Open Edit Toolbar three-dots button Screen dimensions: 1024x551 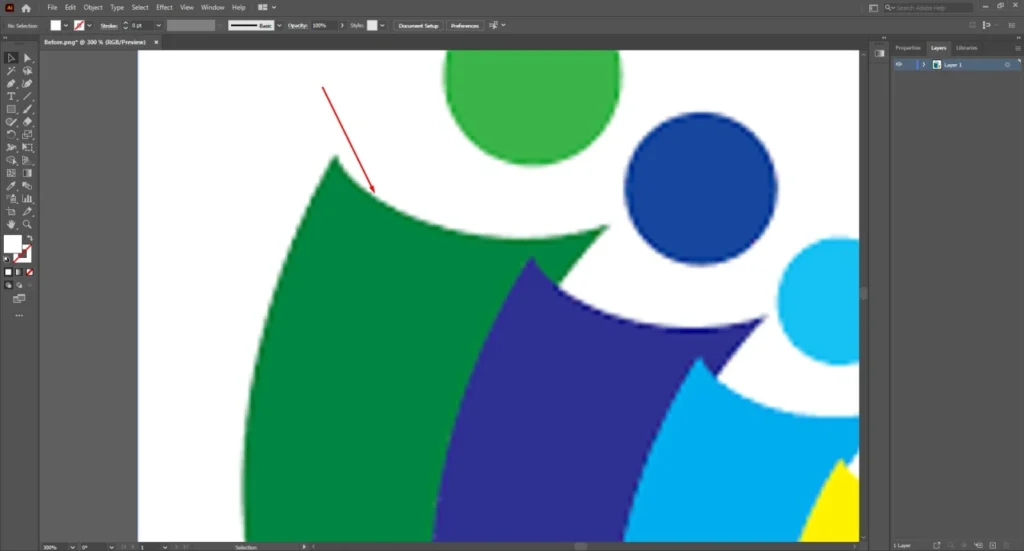19,315
